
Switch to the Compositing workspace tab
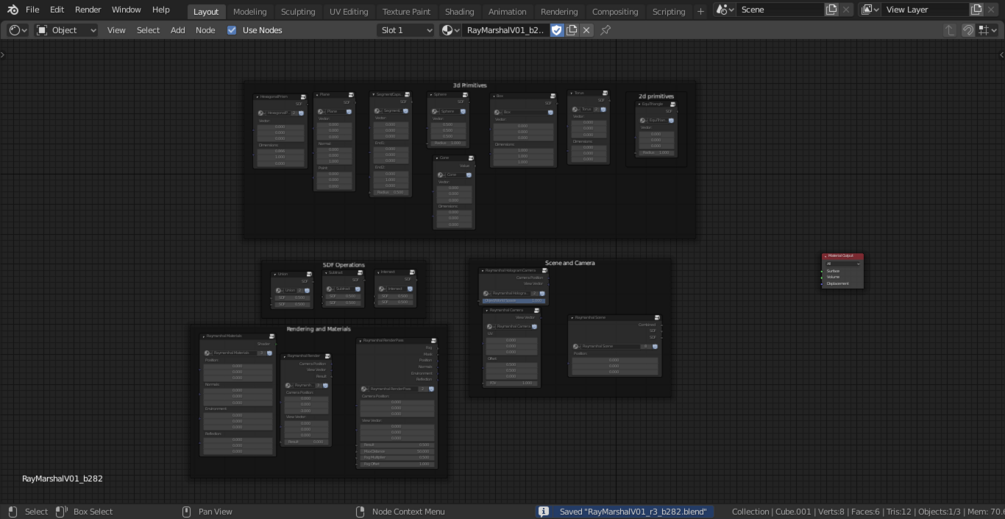[615, 12]
